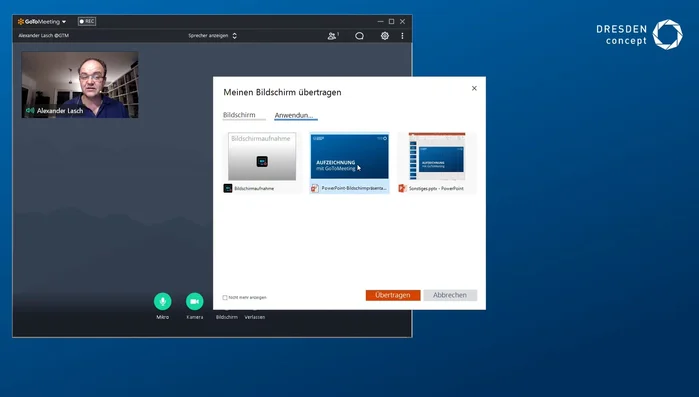This screenshot has width=699, height=397.
Task: Maximize the GoToMeeting window
Action: pyautogui.click(x=391, y=21)
